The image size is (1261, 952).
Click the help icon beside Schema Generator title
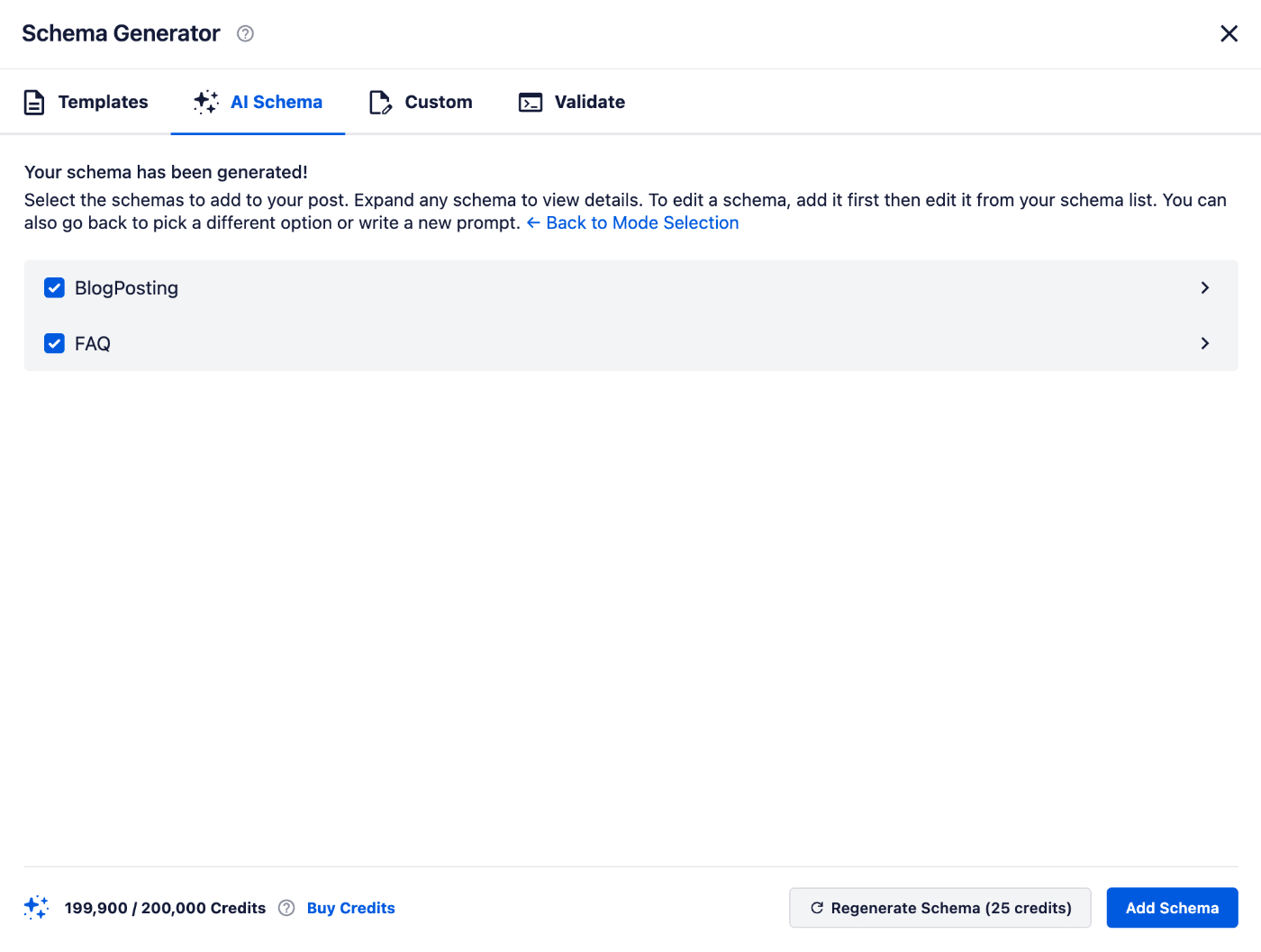tap(245, 33)
